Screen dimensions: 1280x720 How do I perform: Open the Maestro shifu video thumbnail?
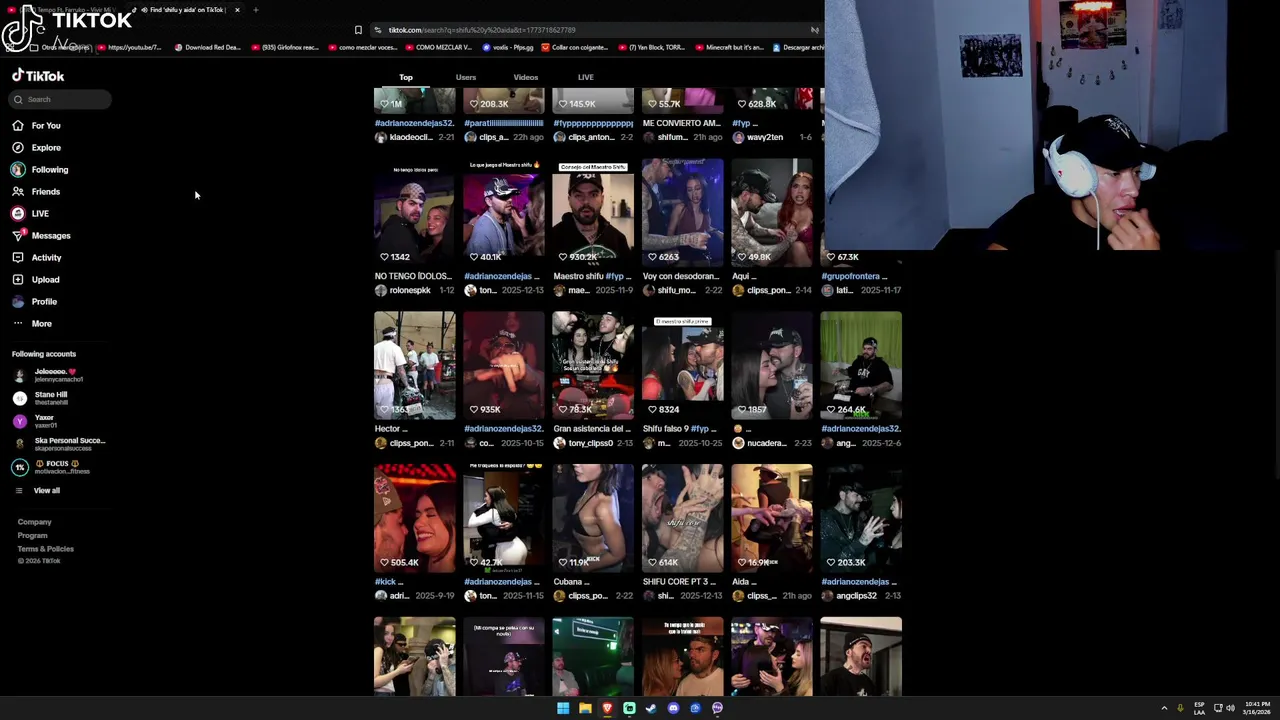tap(593, 211)
